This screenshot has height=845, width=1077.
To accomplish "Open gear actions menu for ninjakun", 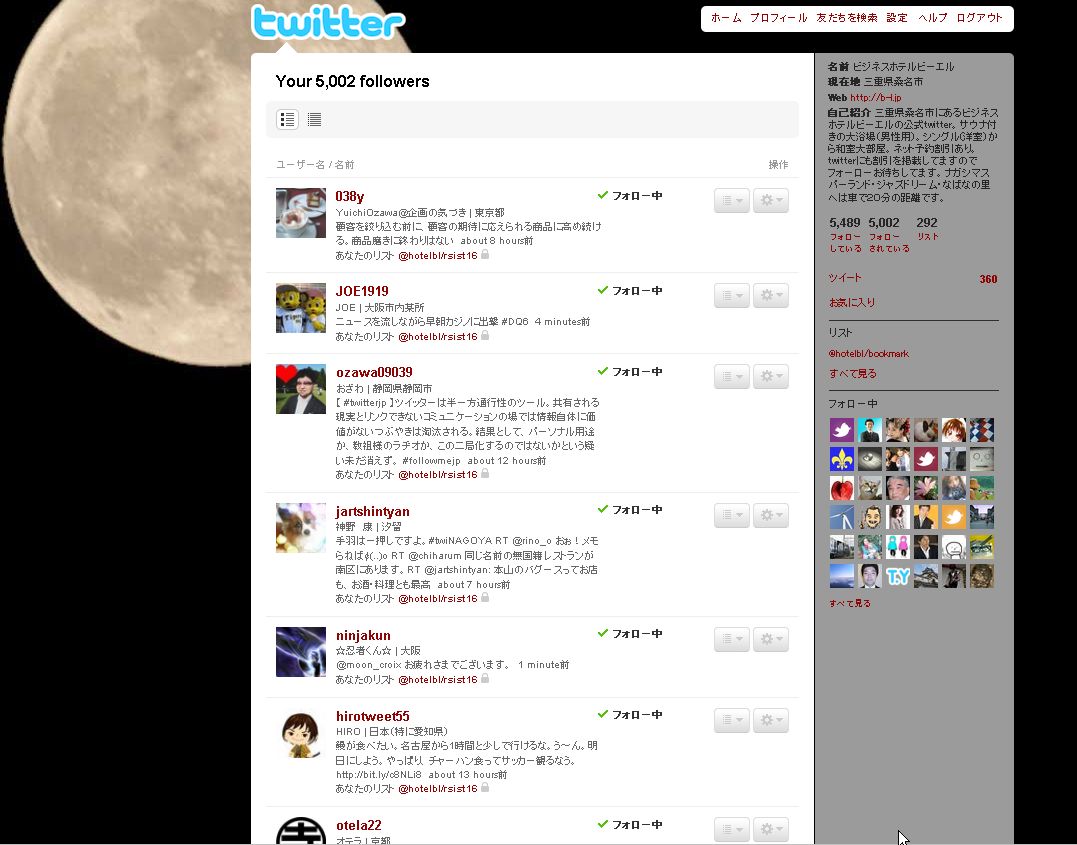I will click(x=771, y=640).
